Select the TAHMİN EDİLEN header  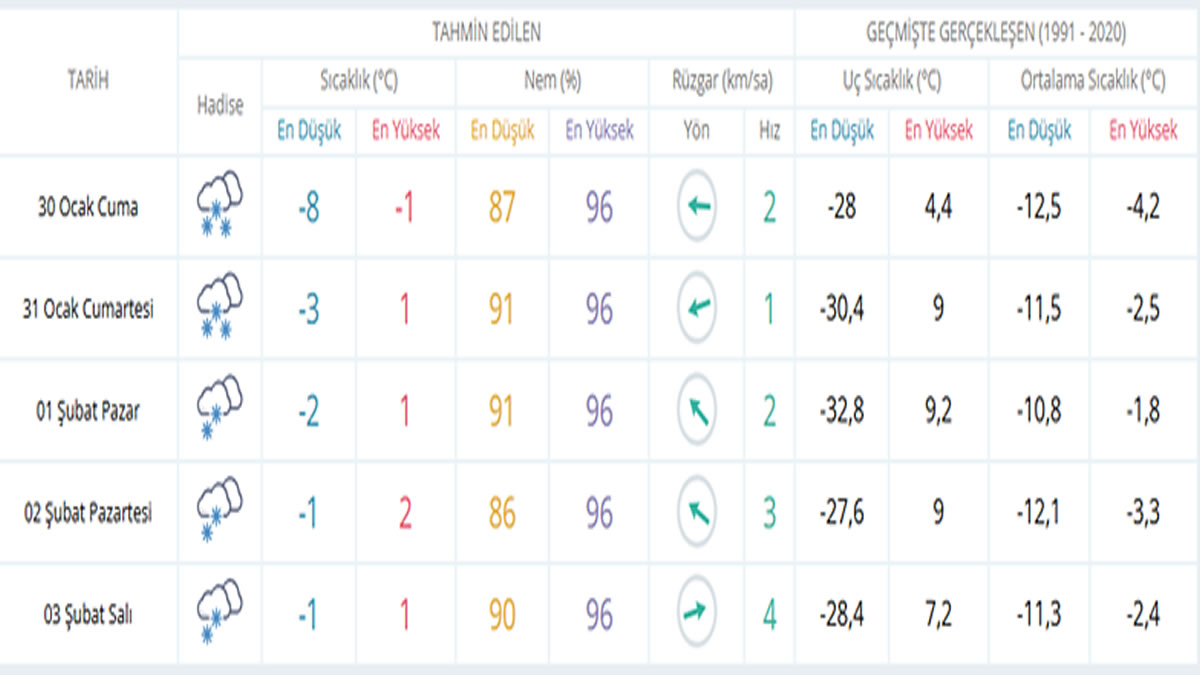[x=486, y=33]
